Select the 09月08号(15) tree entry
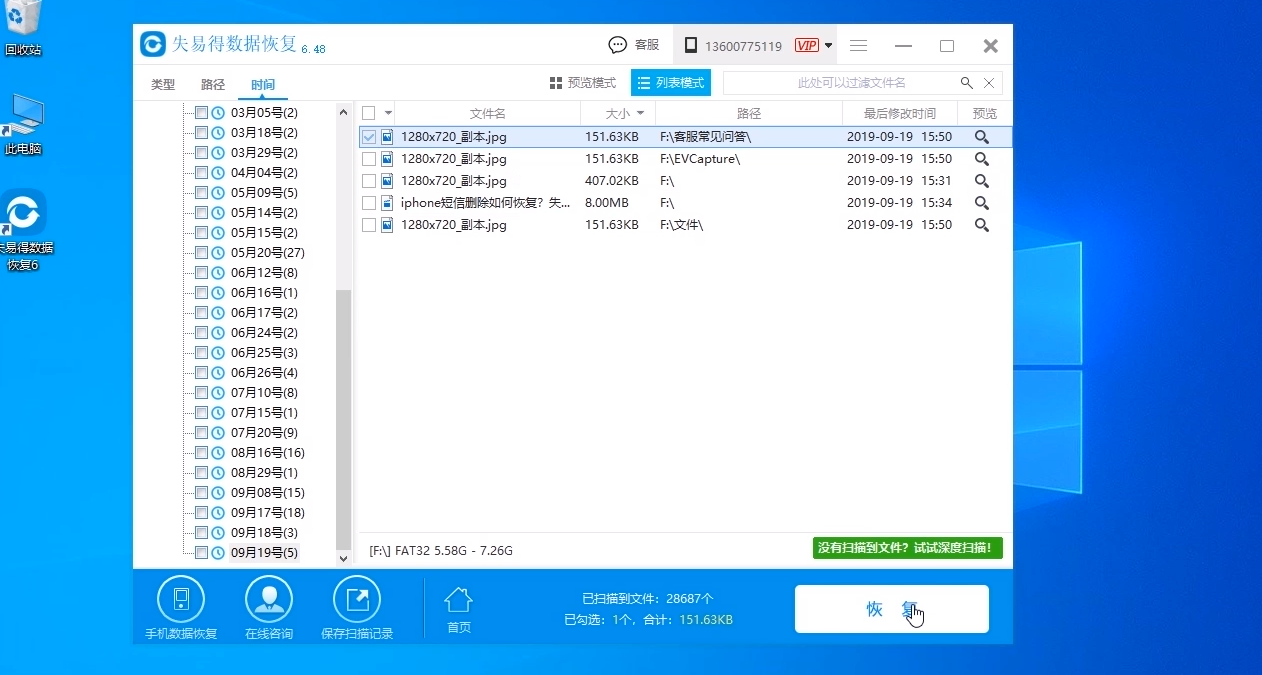This screenshot has height=675, width=1262. coord(267,493)
